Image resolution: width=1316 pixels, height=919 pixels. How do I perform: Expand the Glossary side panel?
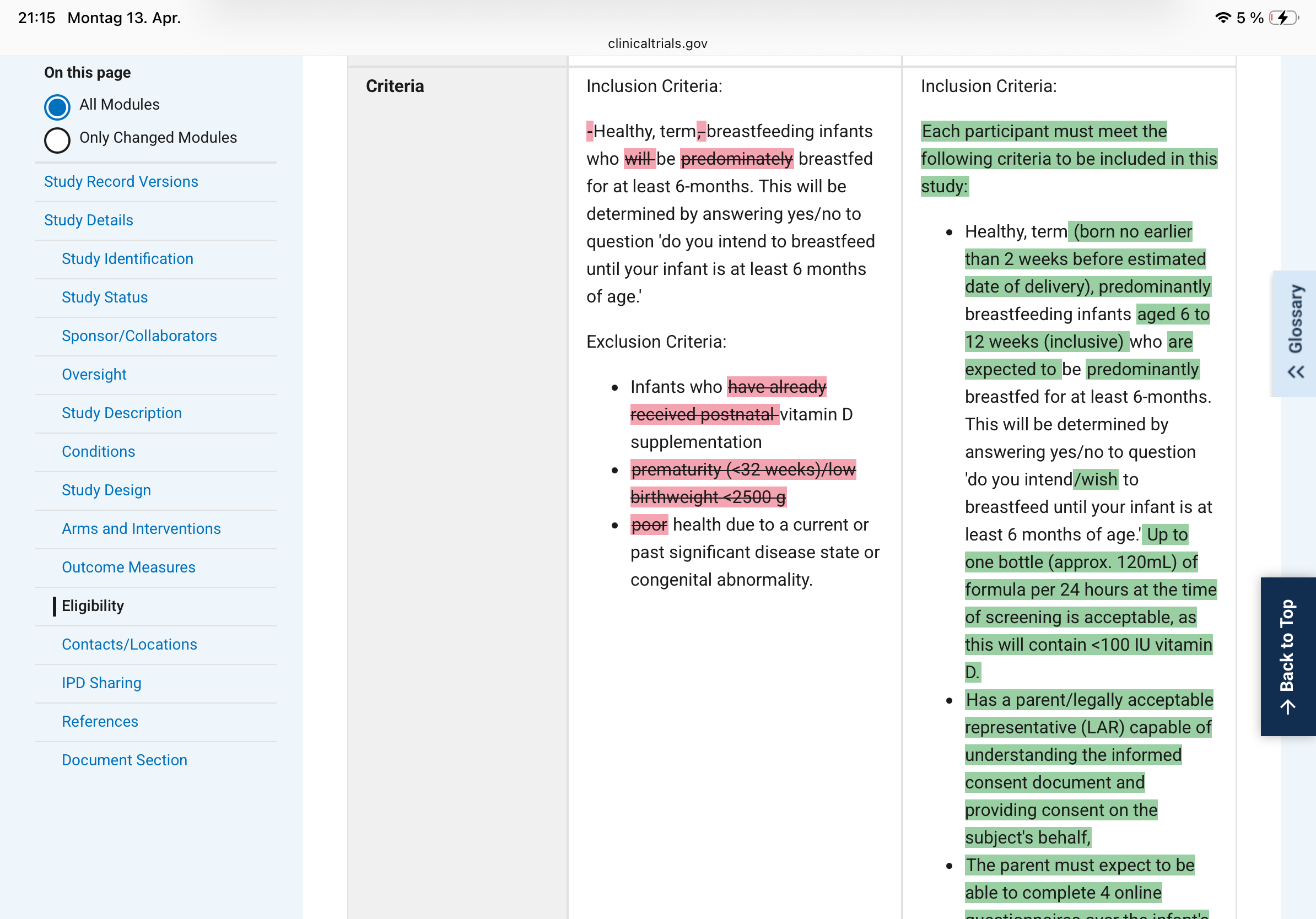1296,319
